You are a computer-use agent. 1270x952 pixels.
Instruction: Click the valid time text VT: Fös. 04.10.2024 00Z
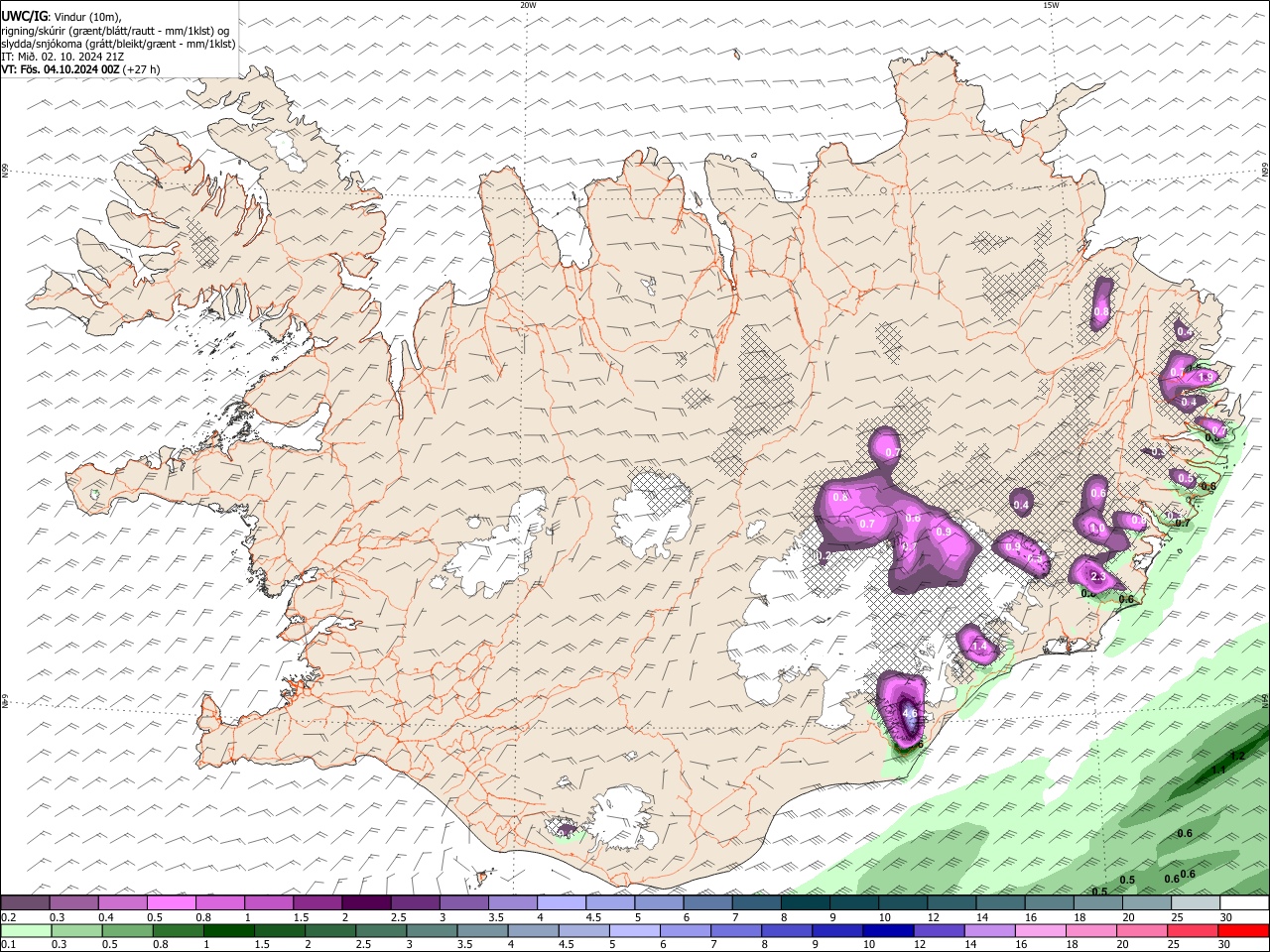tap(62, 69)
